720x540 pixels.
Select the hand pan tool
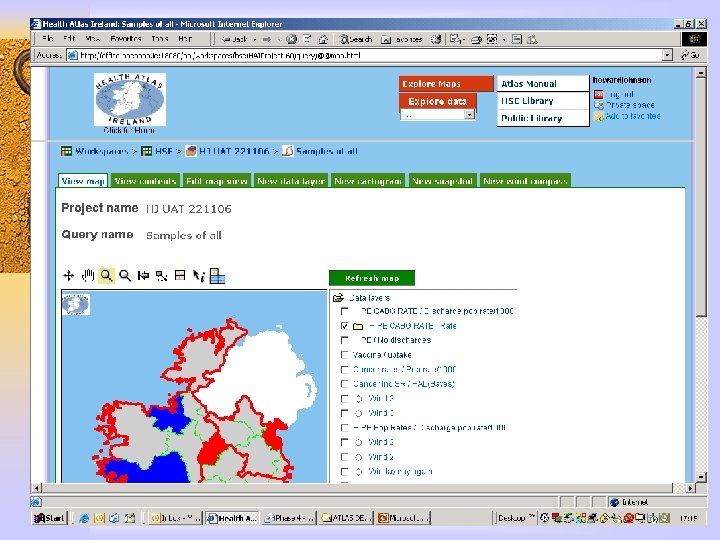click(x=88, y=276)
